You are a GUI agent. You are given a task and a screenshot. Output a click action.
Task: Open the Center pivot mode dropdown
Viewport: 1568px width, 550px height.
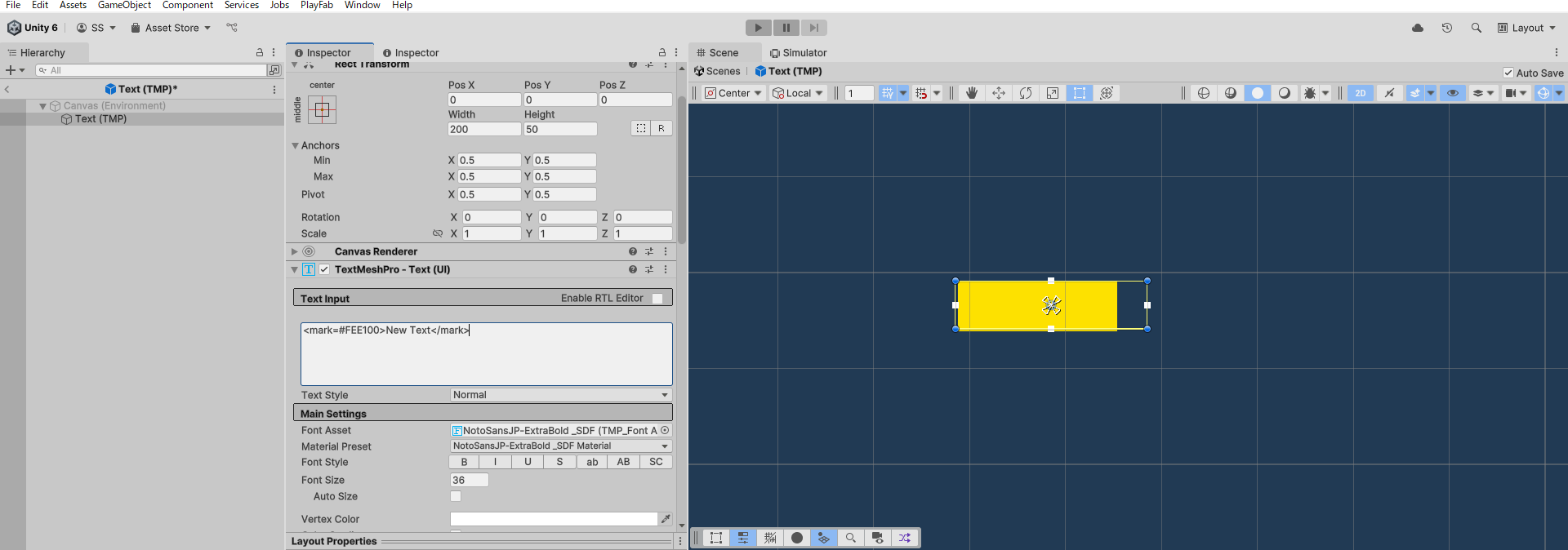coord(733,93)
